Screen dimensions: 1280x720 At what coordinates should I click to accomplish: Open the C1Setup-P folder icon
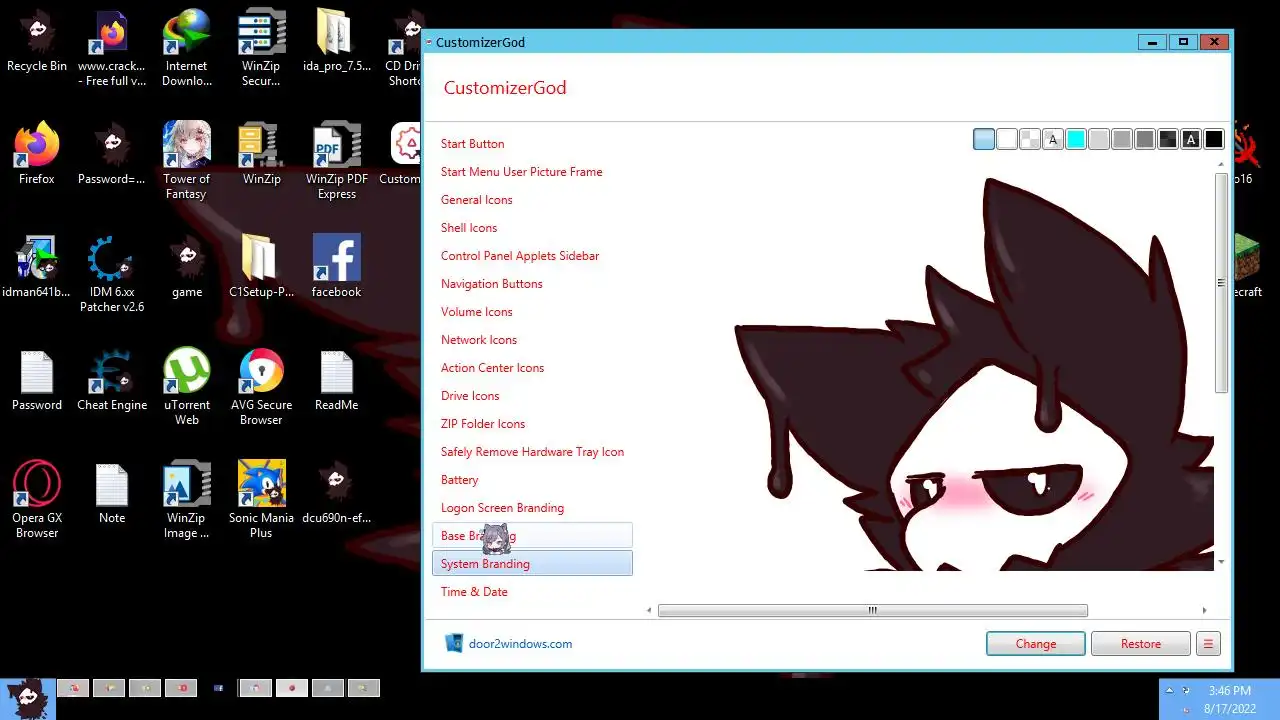[261, 268]
